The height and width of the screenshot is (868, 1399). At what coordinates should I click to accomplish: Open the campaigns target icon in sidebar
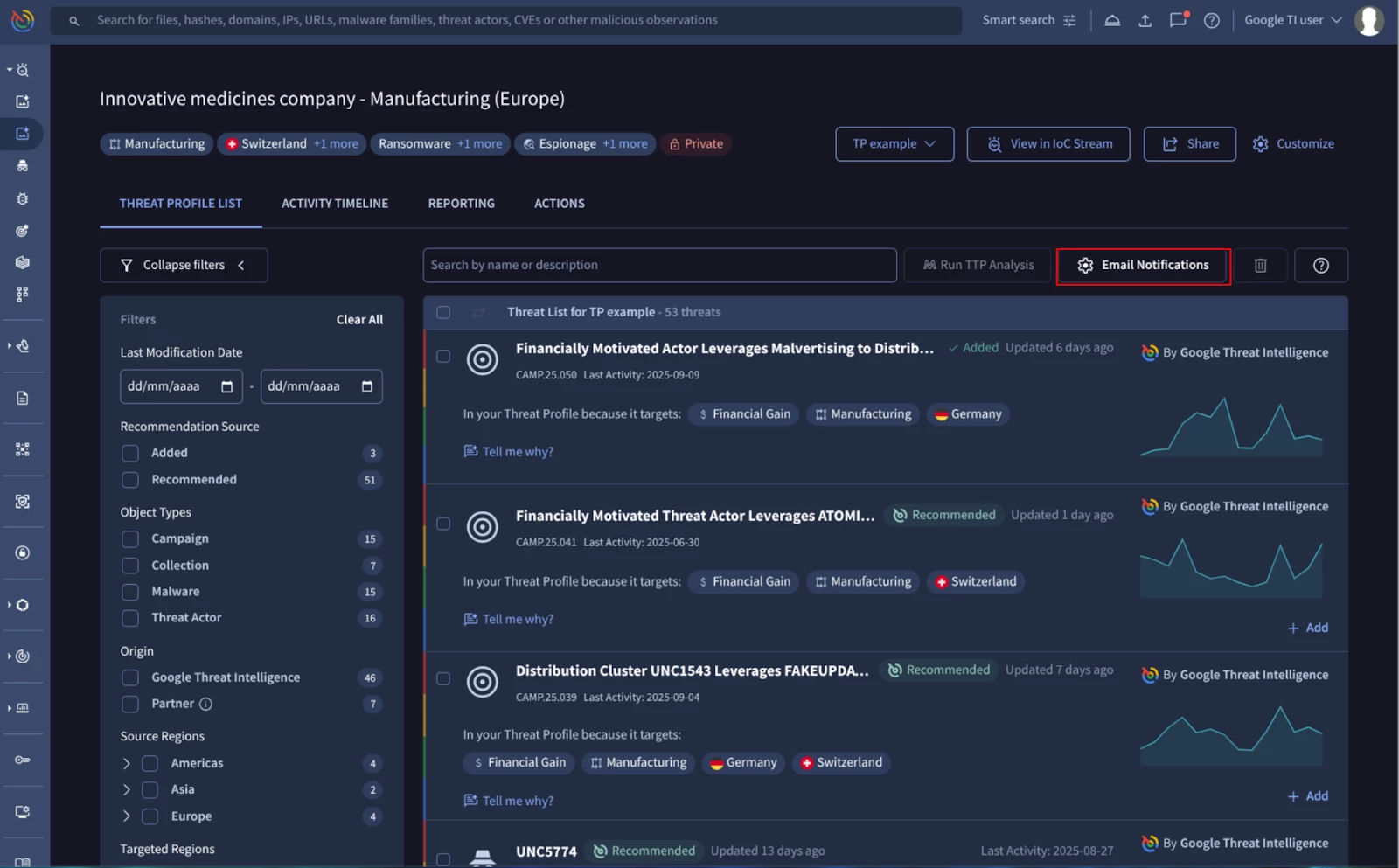coord(23,231)
